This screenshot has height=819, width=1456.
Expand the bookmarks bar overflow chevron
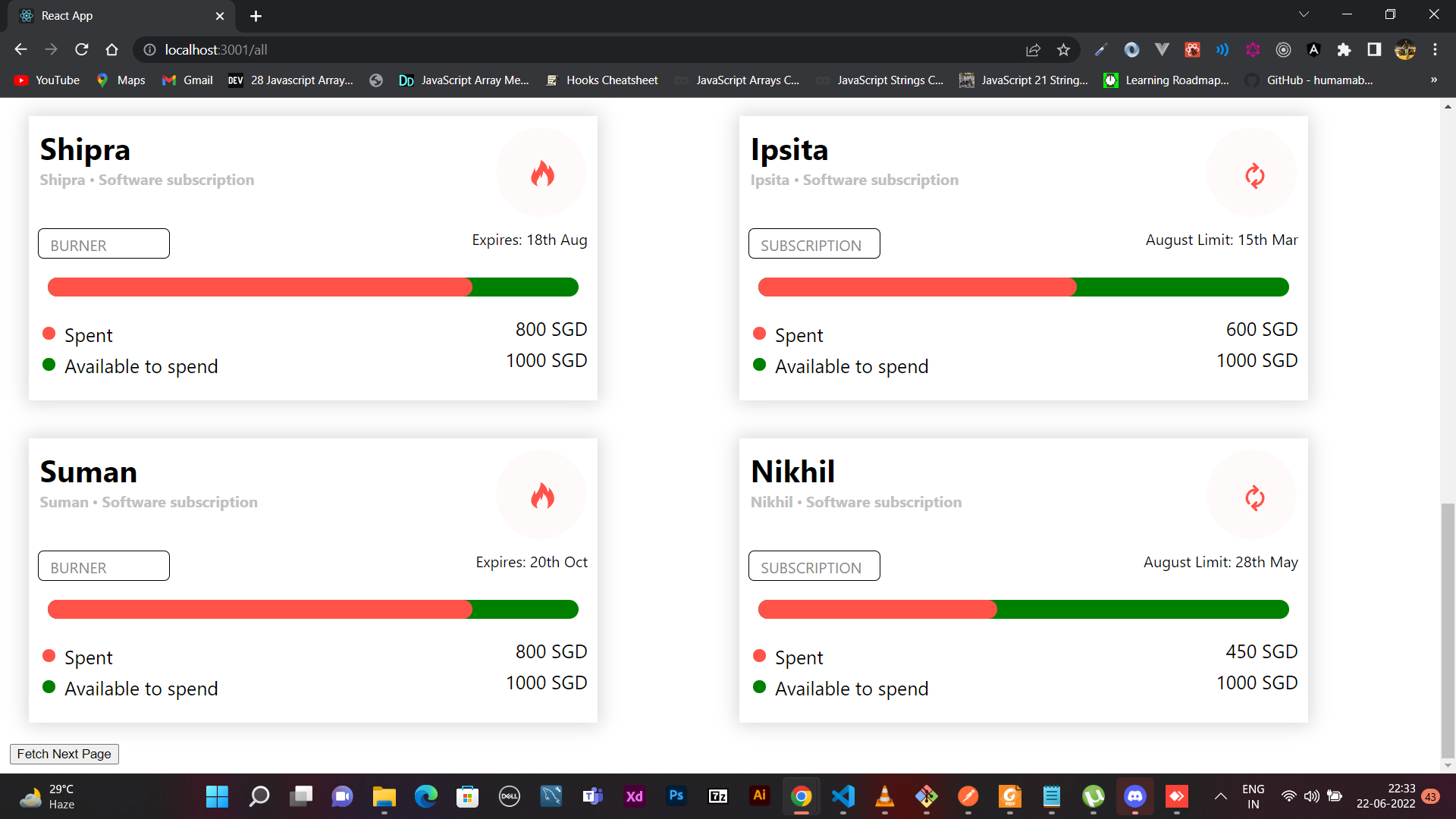coord(1434,80)
